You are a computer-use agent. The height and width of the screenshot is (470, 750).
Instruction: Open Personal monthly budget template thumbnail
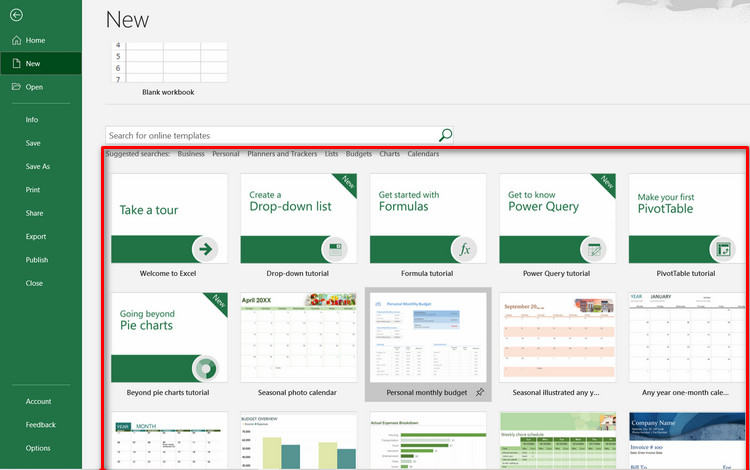point(428,338)
